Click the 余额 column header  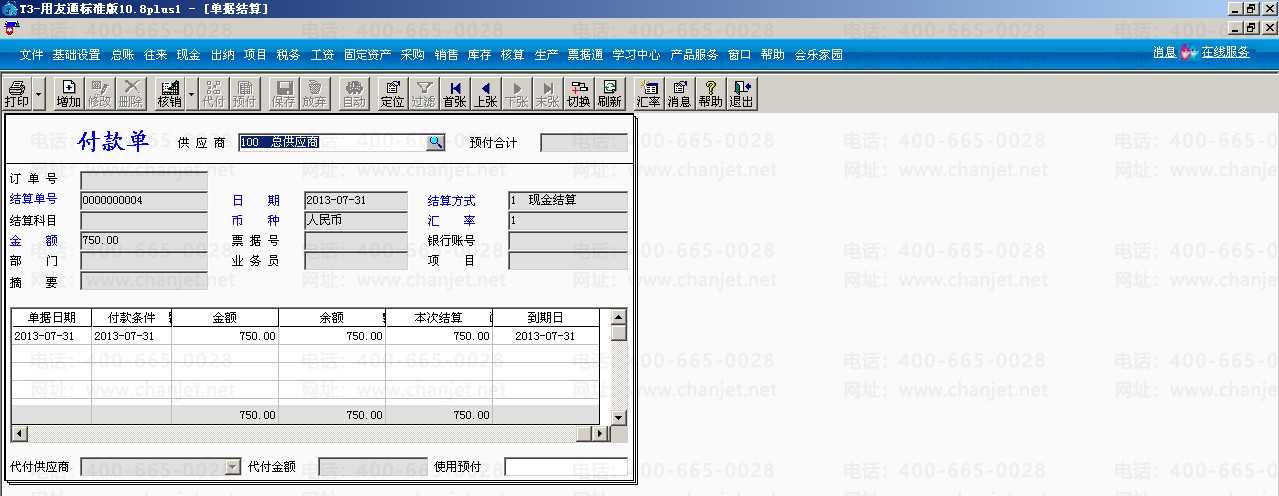[x=331, y=317]
